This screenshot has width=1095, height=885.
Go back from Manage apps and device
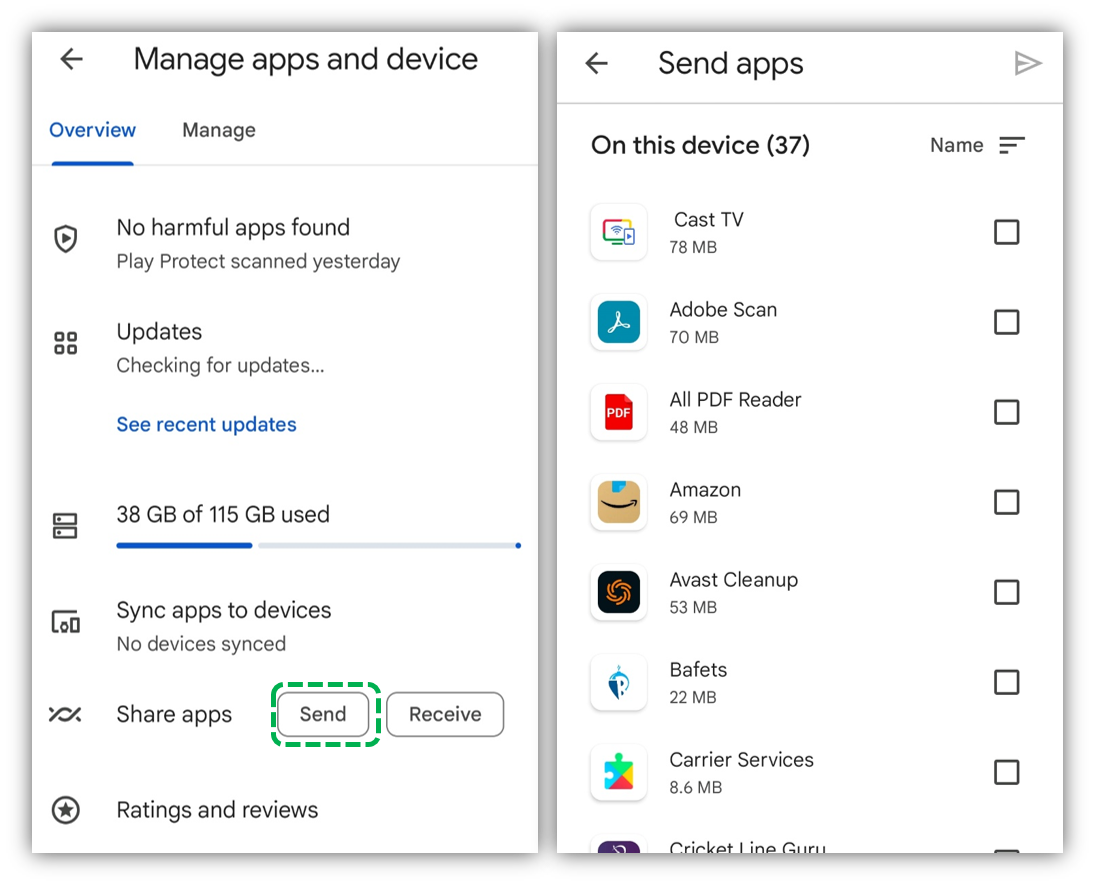click(x=72, y=59)
